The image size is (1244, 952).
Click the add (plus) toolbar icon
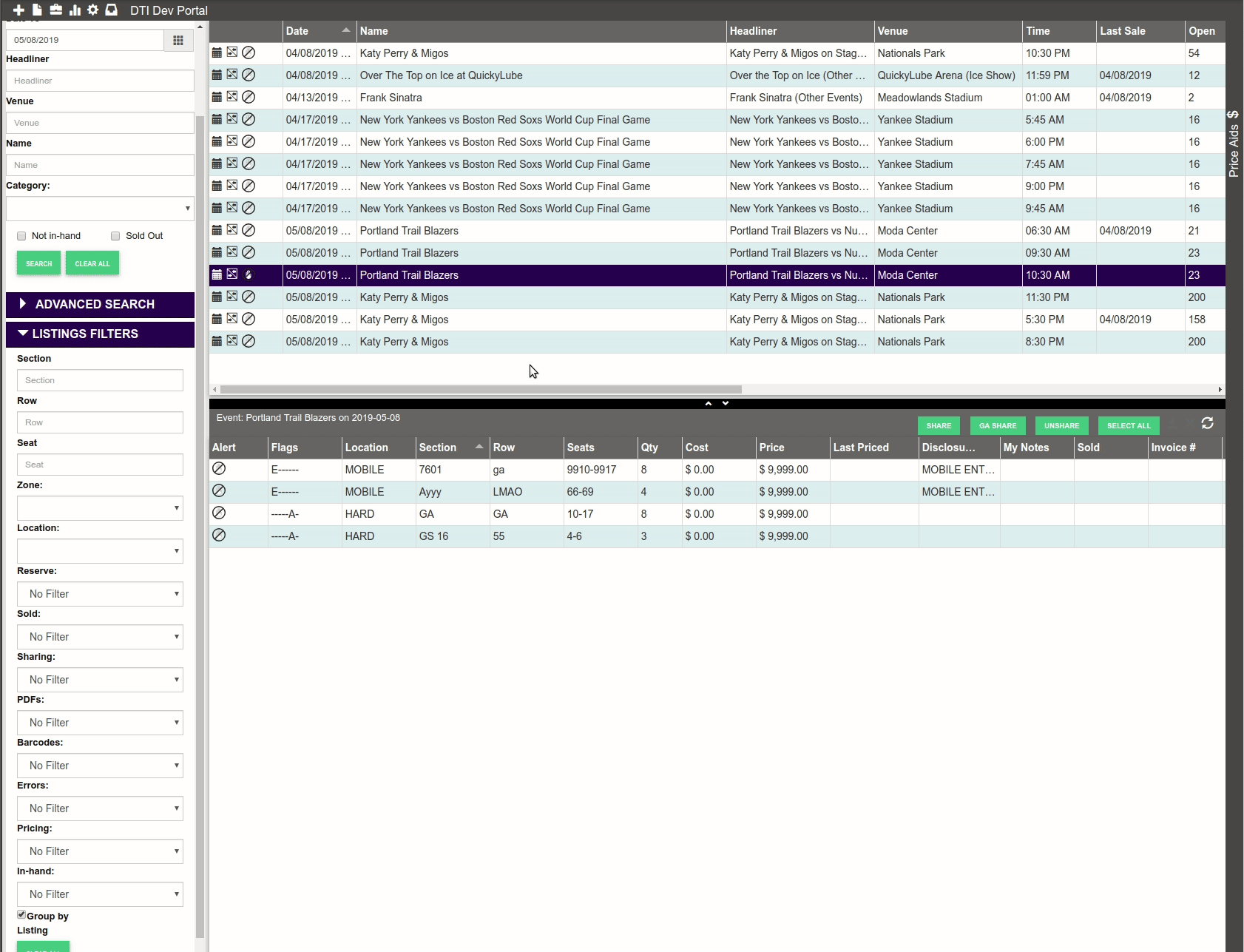click(x=18, y=10)
